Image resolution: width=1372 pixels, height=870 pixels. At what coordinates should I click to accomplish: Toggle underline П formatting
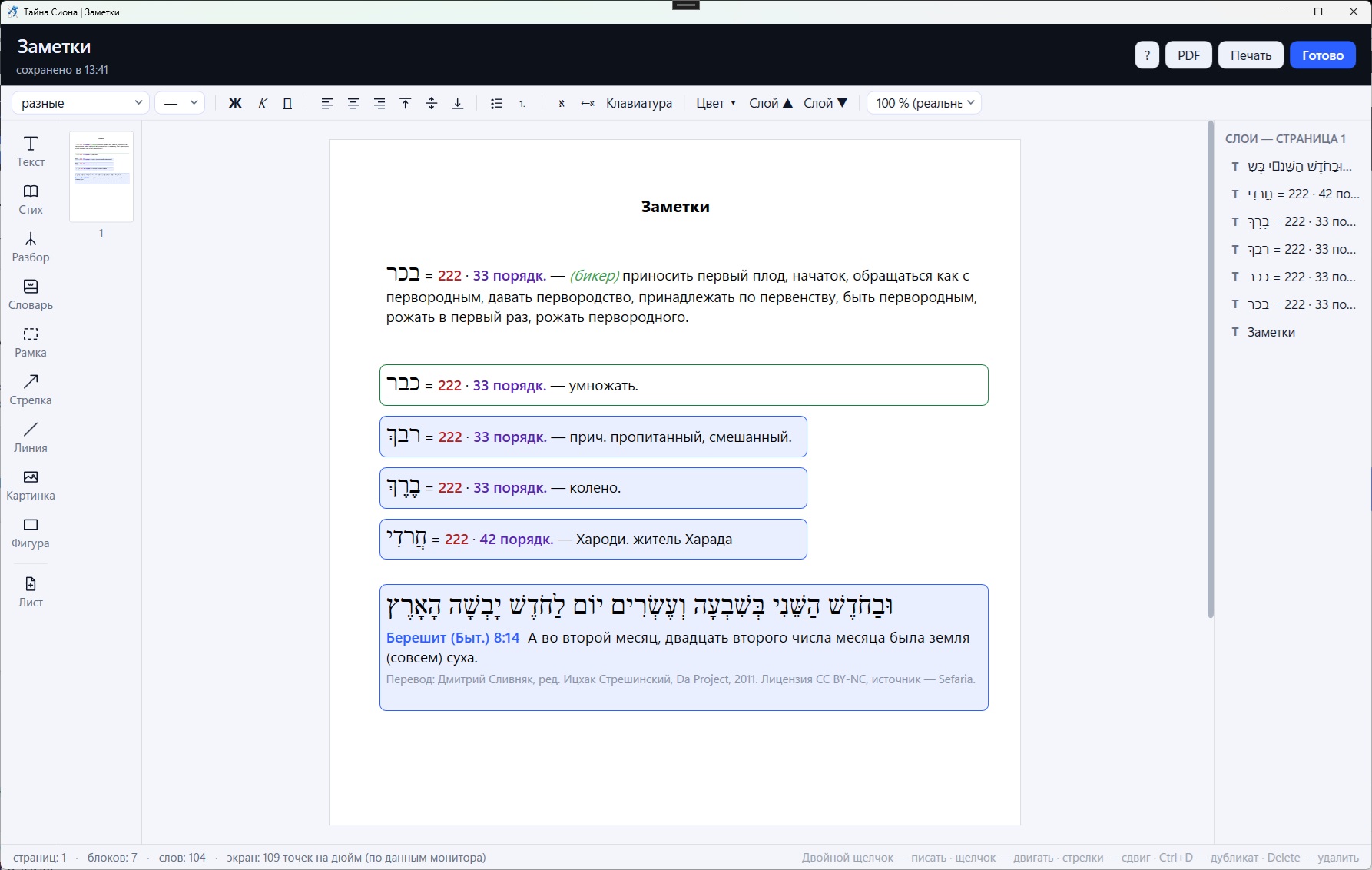pos(287,103)
